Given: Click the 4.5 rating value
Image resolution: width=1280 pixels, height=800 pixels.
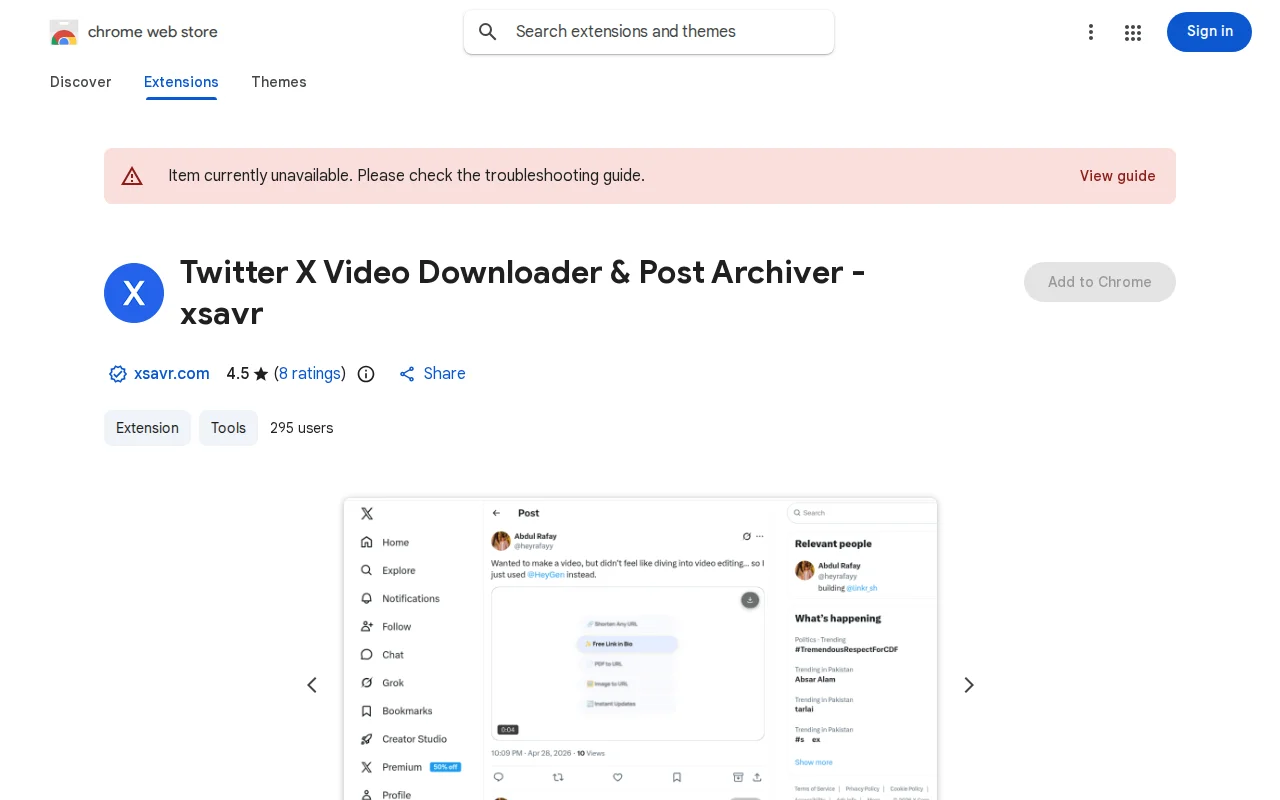Looking at the screenshot, I should [x=238, y=374].
